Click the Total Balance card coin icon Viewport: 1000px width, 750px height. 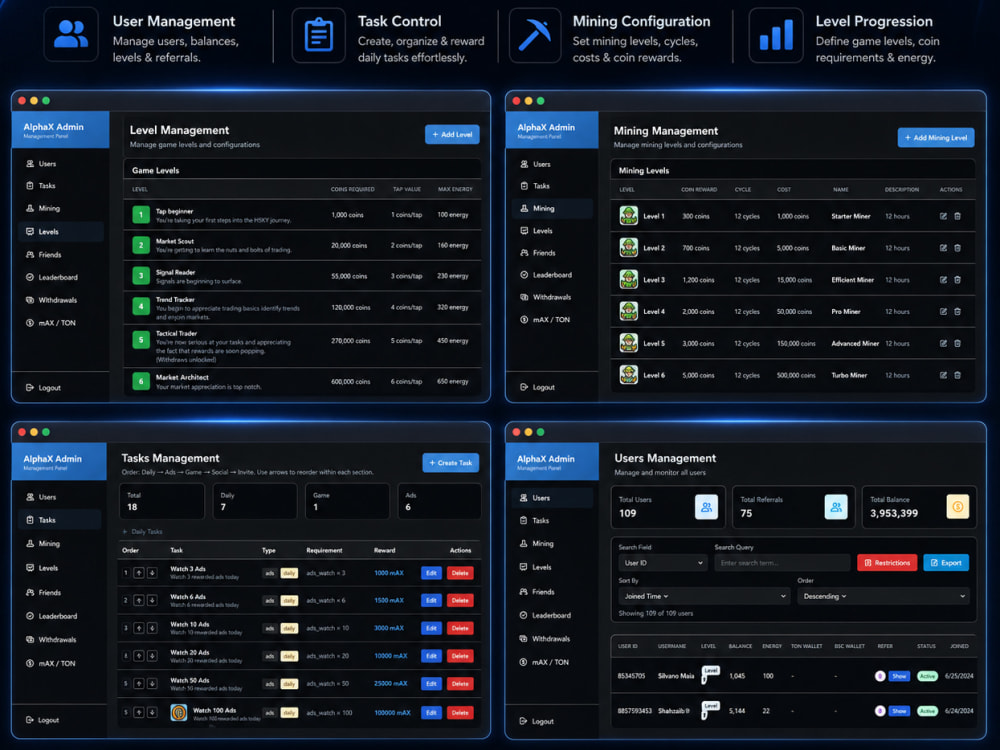click(958, 506)
